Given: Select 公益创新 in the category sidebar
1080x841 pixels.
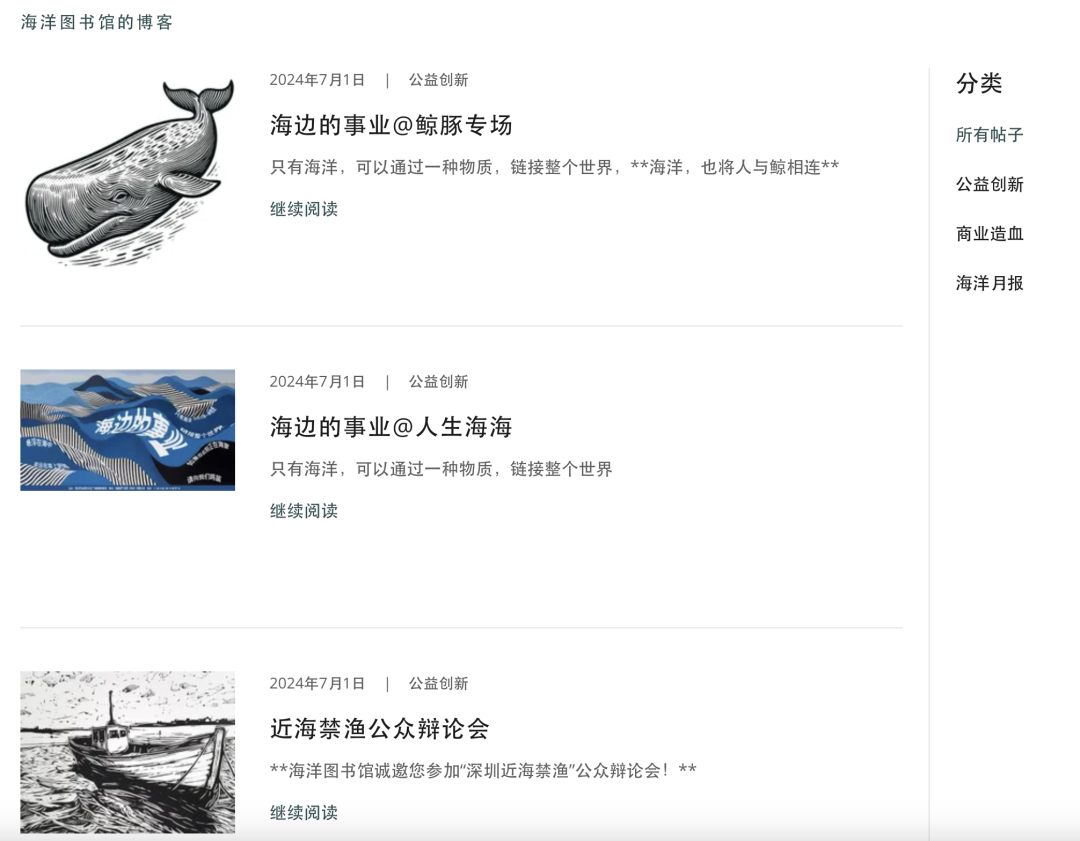Looking at the screenshot, I should (x=989, y=184).
